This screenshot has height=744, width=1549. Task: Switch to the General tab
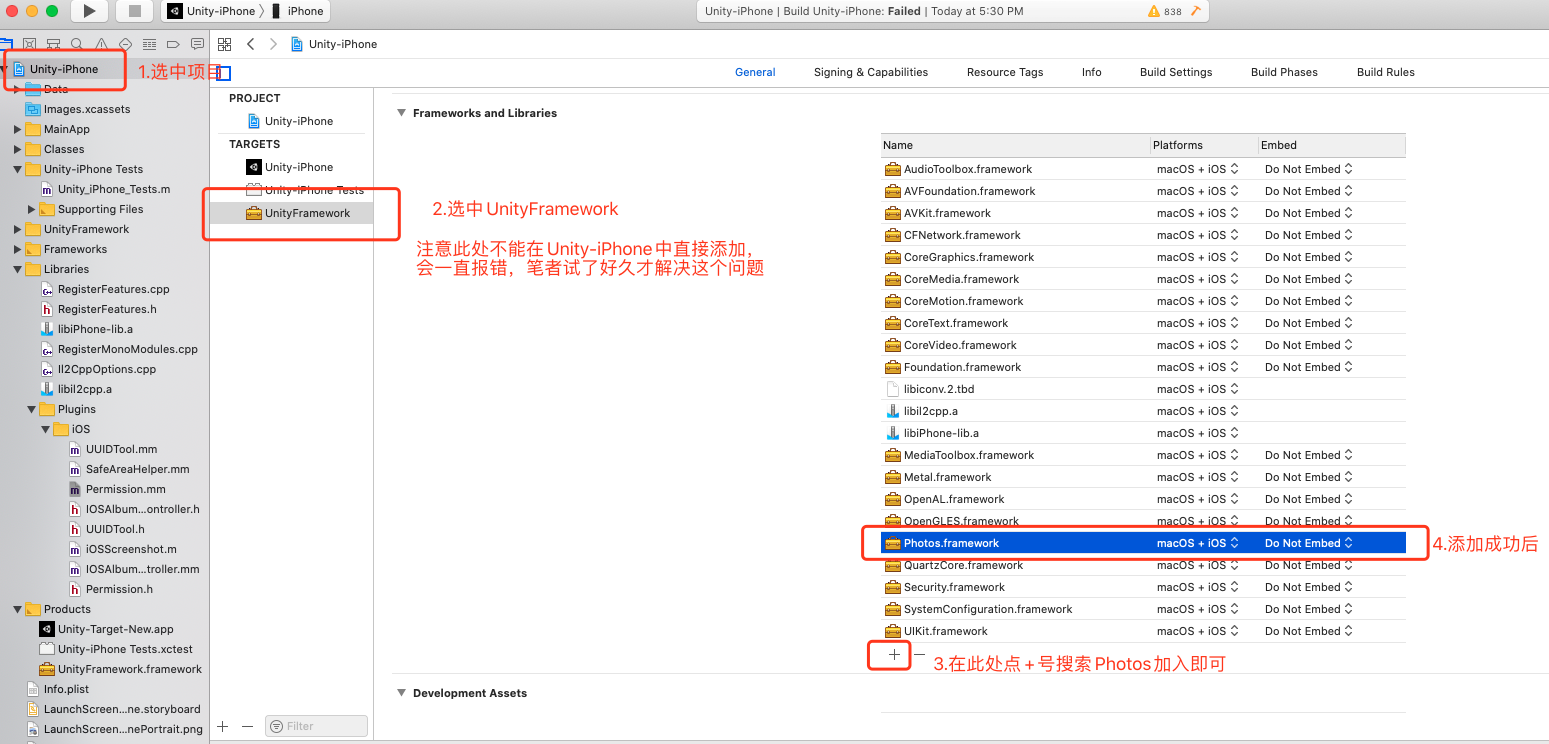click(755, 72)
